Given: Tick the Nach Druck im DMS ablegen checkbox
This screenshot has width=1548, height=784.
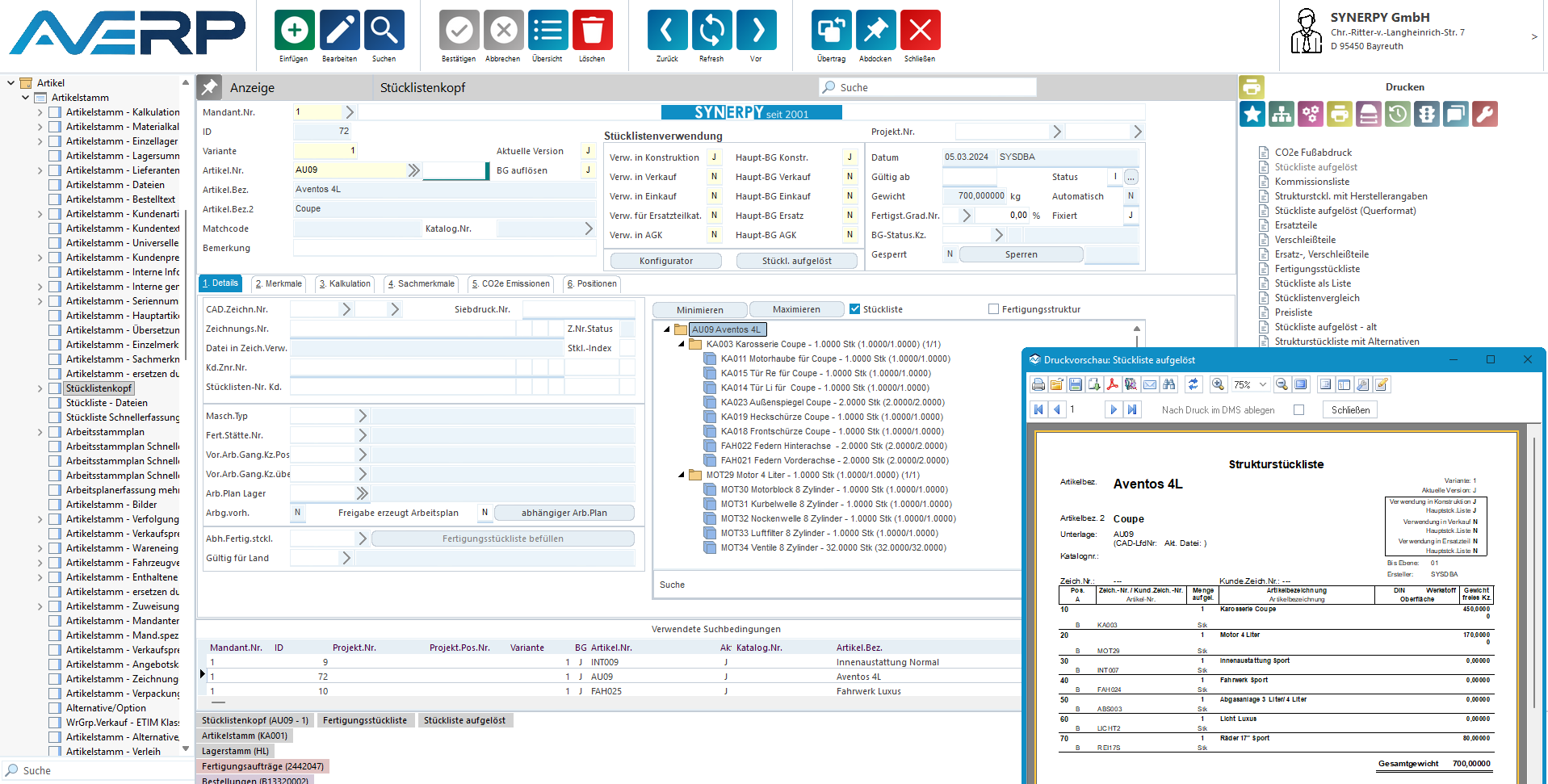Looking at the screenshot, I should [1298, 410].
